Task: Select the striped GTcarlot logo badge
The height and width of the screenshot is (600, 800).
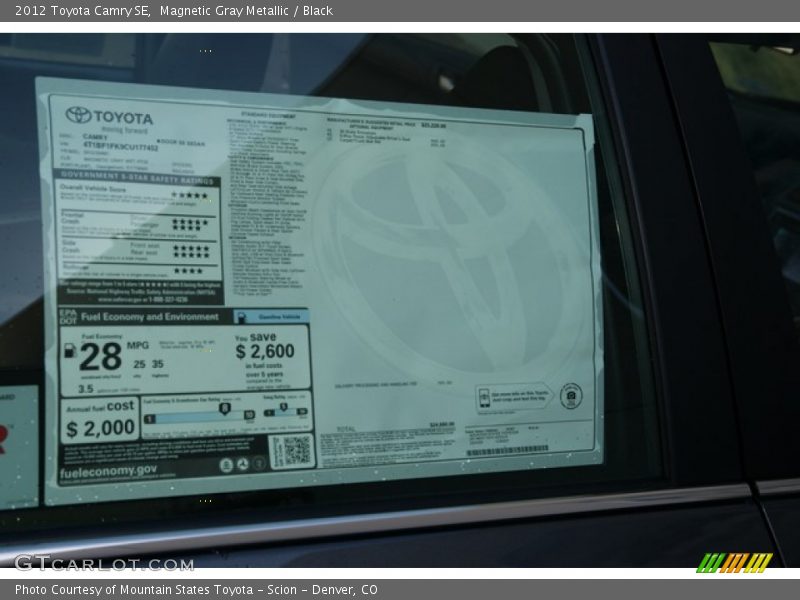Action: (737, 563)
